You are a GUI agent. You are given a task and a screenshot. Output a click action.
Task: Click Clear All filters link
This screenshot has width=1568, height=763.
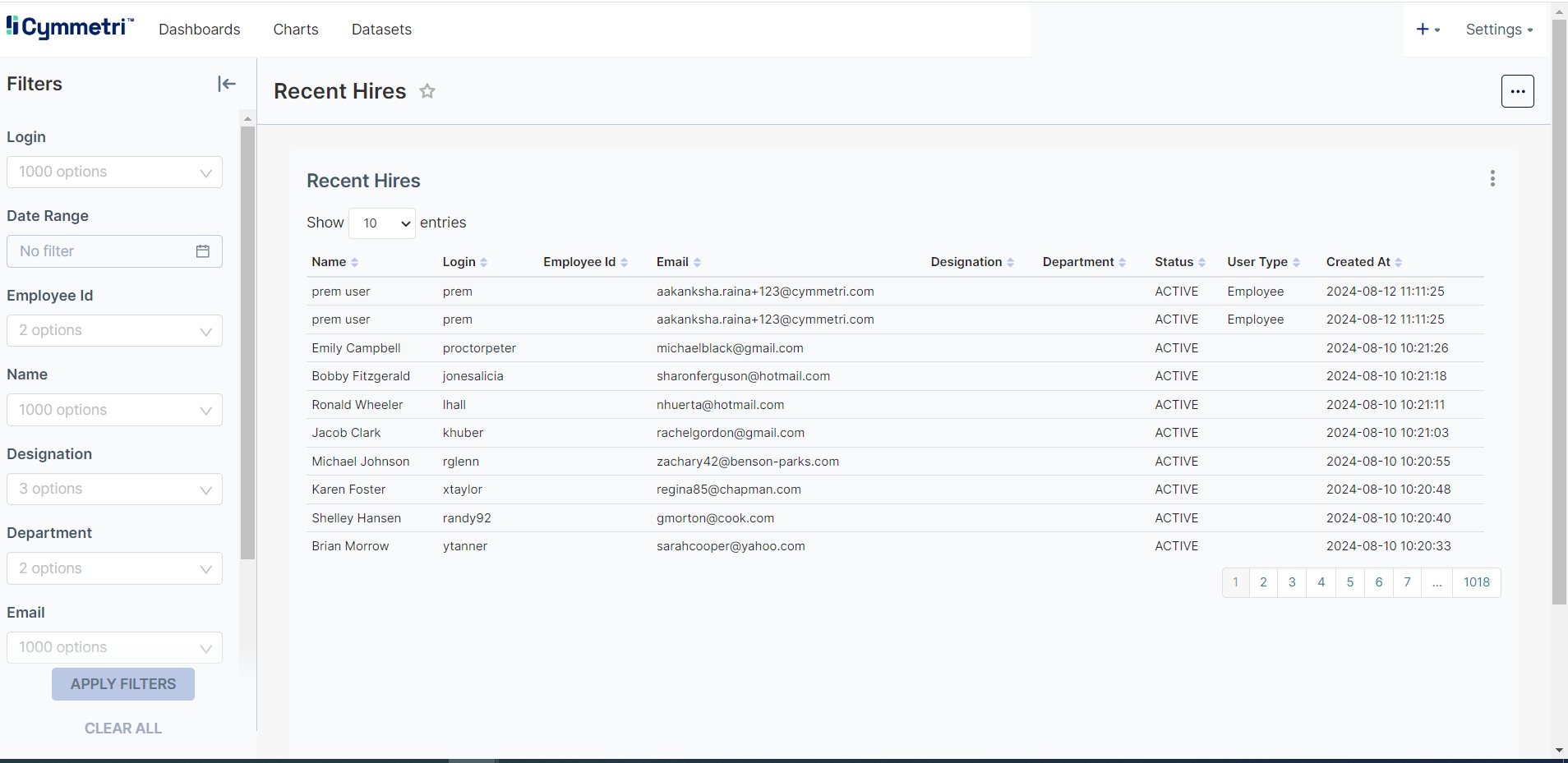click(123, 729)
